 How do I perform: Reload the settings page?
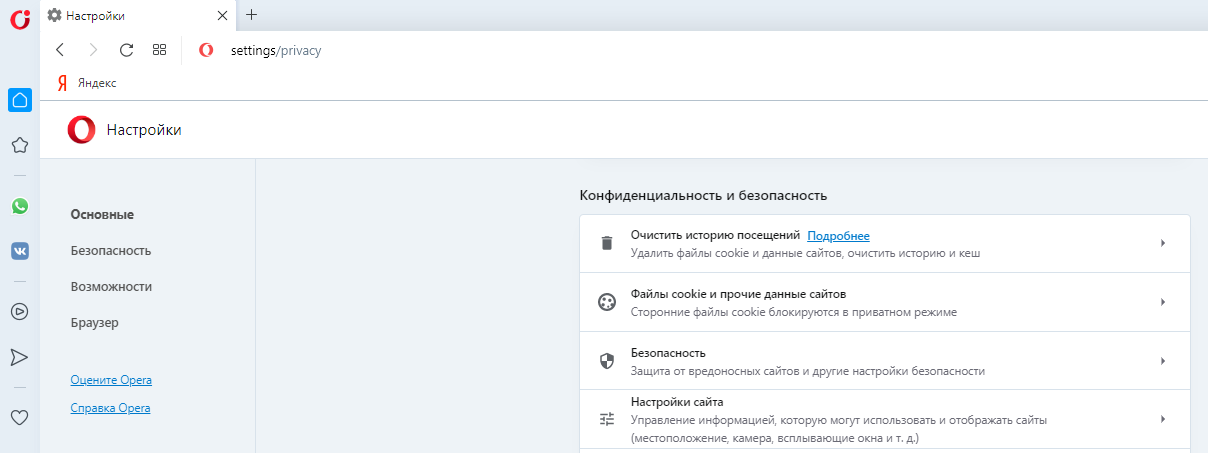[126, 49]
